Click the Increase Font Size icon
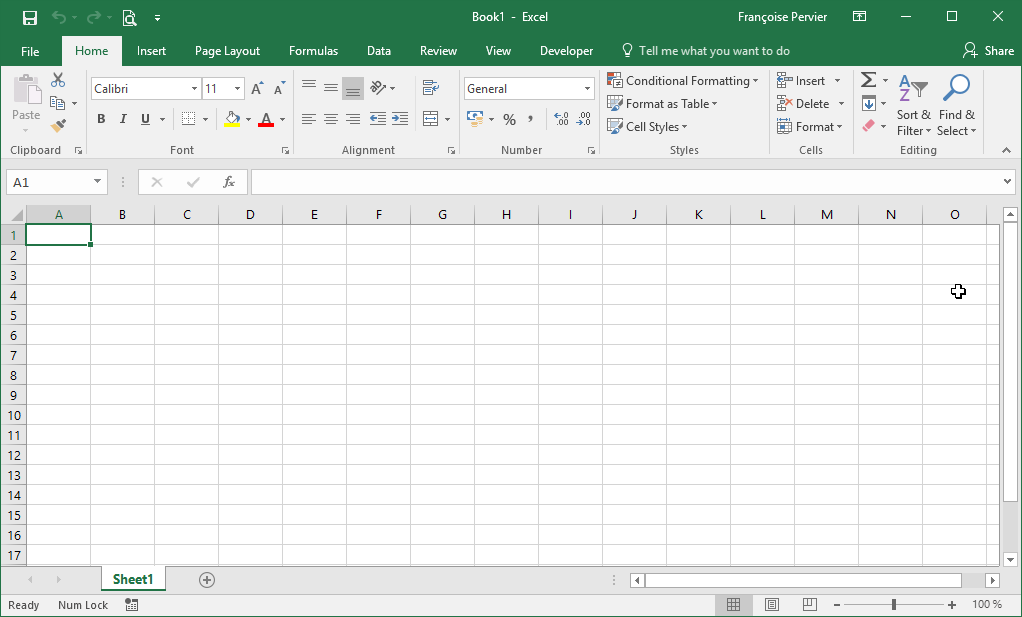Screen dimensions: 1022x617 tap(258, 89)
